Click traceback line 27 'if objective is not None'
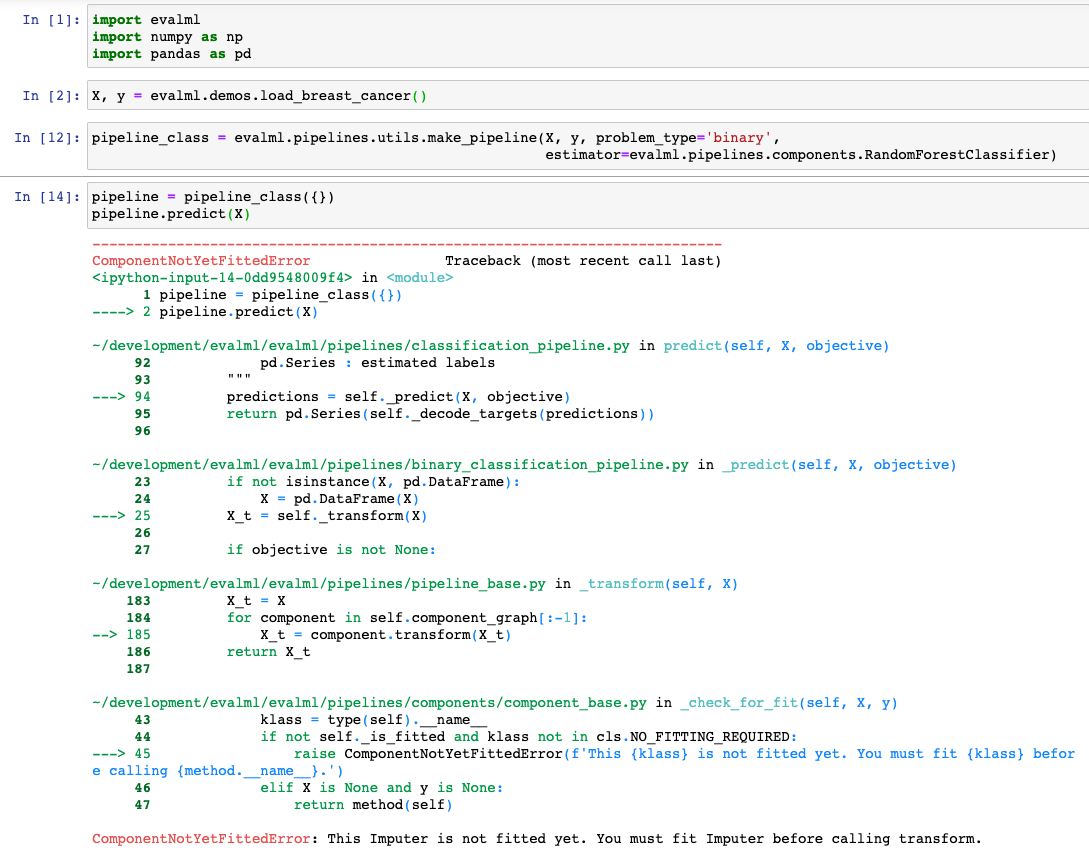The height and width of the screenshot is (860, 1089). click(x=331, y=550)
